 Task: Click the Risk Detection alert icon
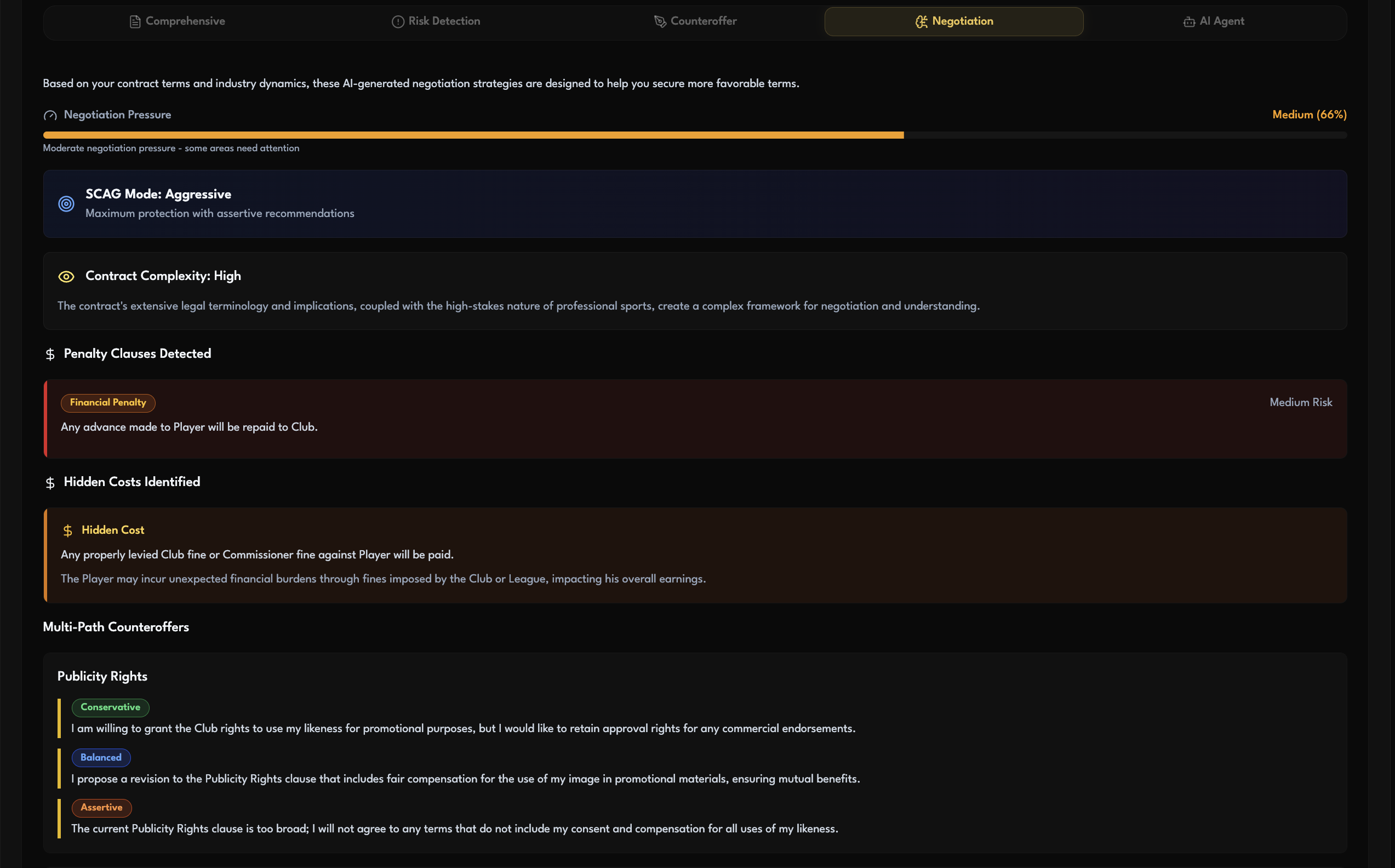pyautogui.click(x=398, y=22)
